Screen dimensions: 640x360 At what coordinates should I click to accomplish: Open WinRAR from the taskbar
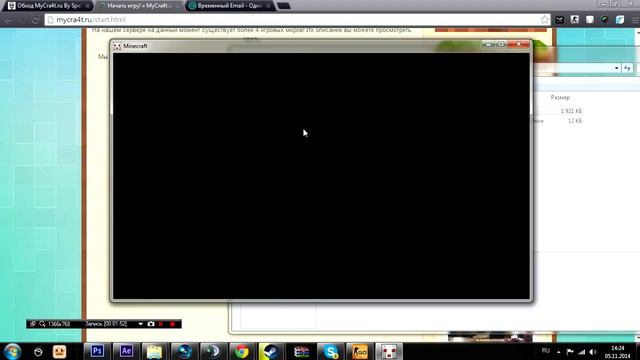pos(301,351)
